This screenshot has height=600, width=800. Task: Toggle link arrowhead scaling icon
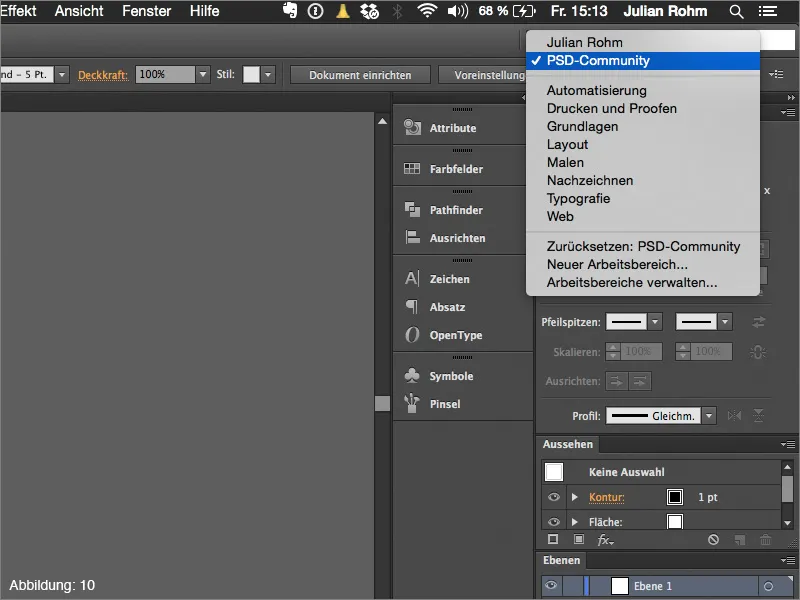[x=758, y=352]
